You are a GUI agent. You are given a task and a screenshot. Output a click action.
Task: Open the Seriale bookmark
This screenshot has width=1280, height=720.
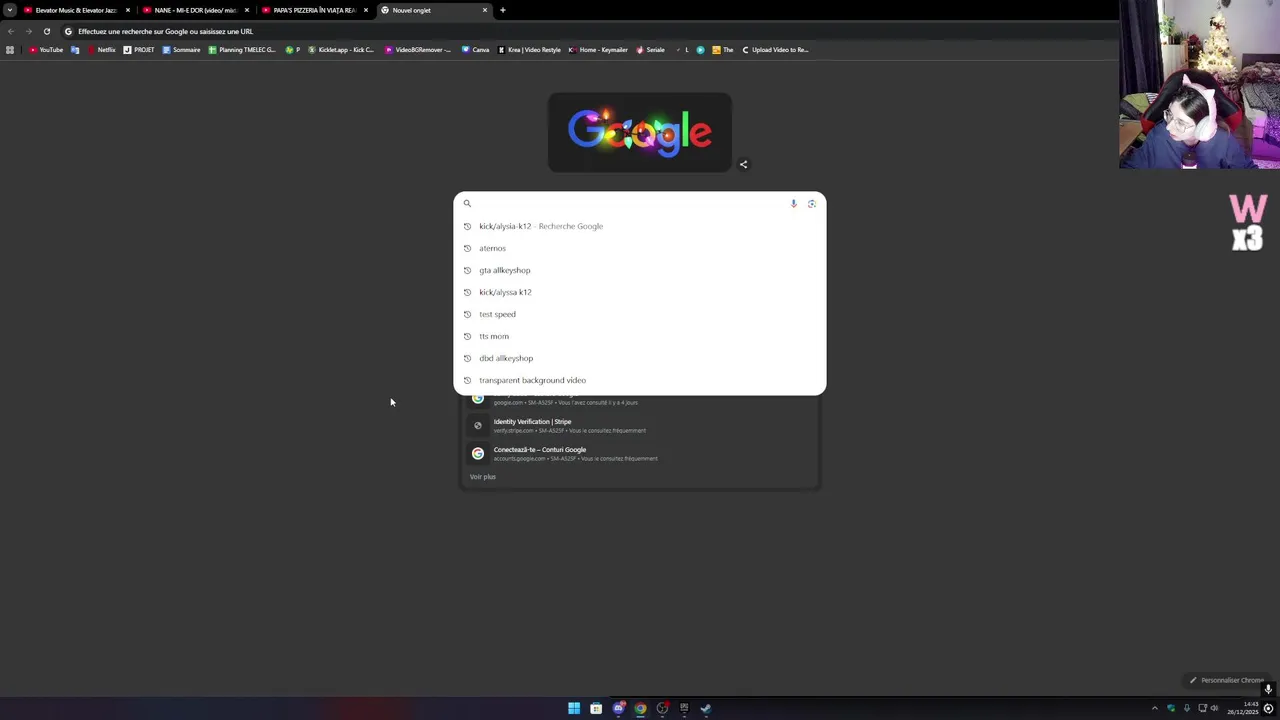650,50
